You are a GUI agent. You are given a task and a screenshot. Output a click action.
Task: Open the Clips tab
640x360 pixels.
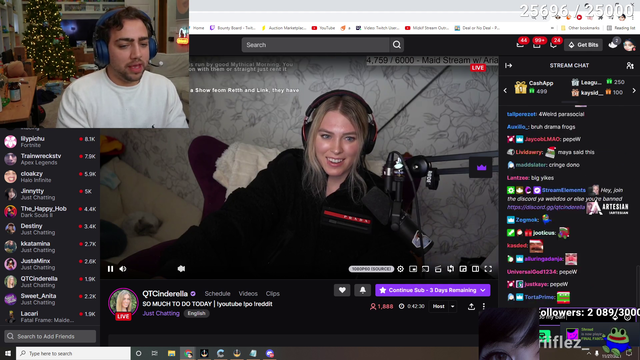pos(273,293)
